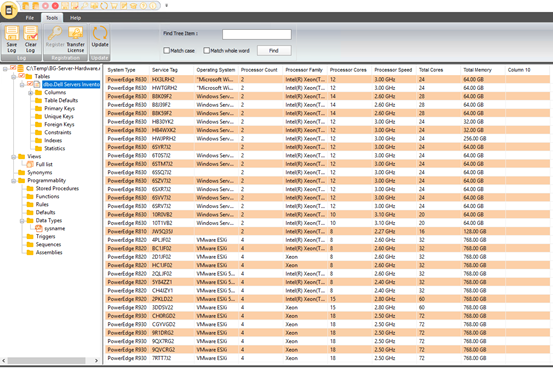Click the Stored Procedures folder icon

pyautogui.click(x=30, y=188)
